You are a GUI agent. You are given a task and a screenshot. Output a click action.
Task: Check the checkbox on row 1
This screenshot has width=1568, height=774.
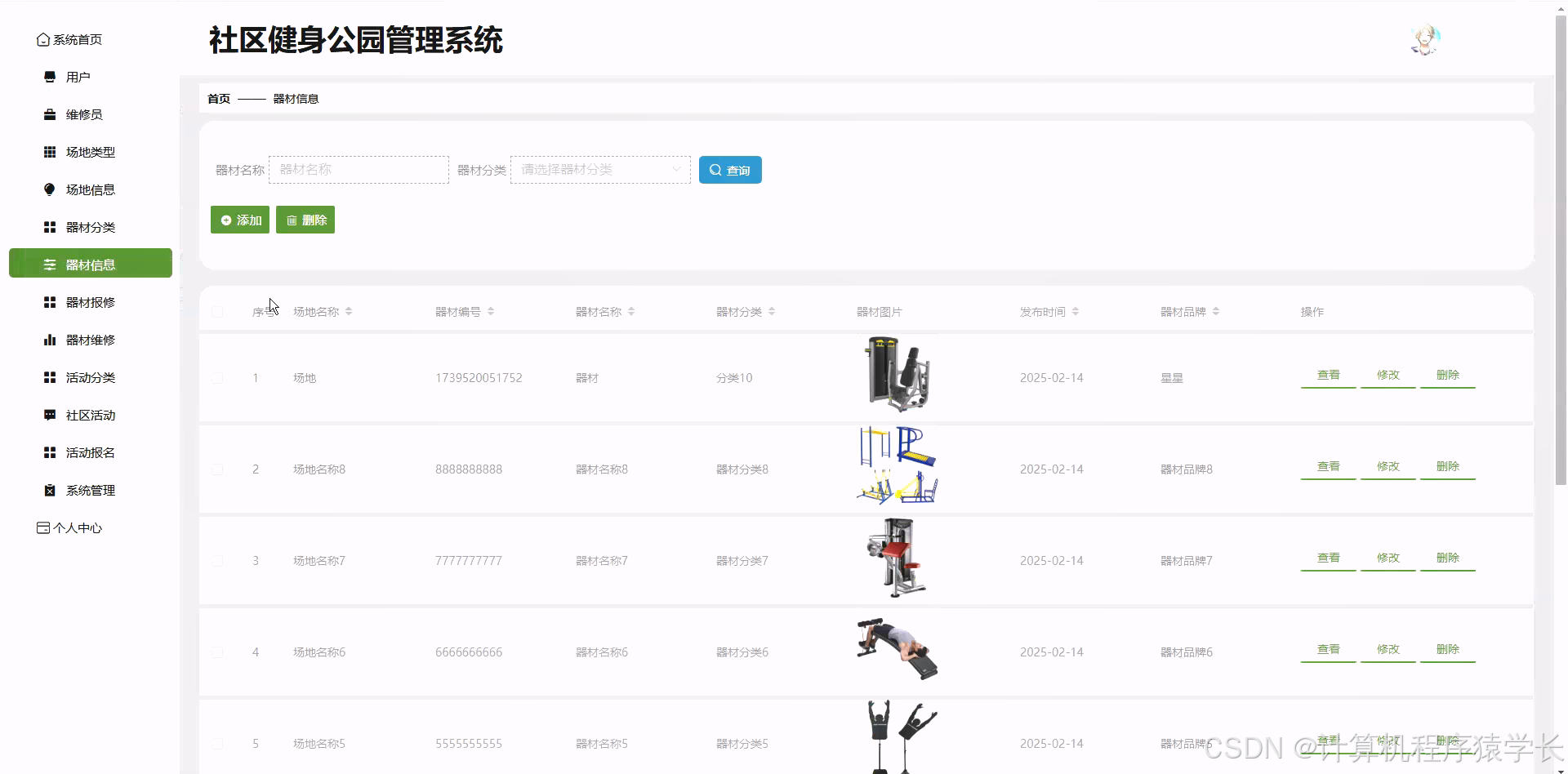tap(217, 378)
